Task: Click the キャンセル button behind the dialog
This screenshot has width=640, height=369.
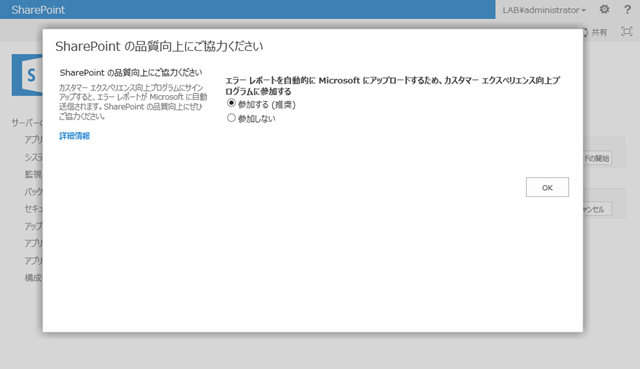Action: pos(597,209)
